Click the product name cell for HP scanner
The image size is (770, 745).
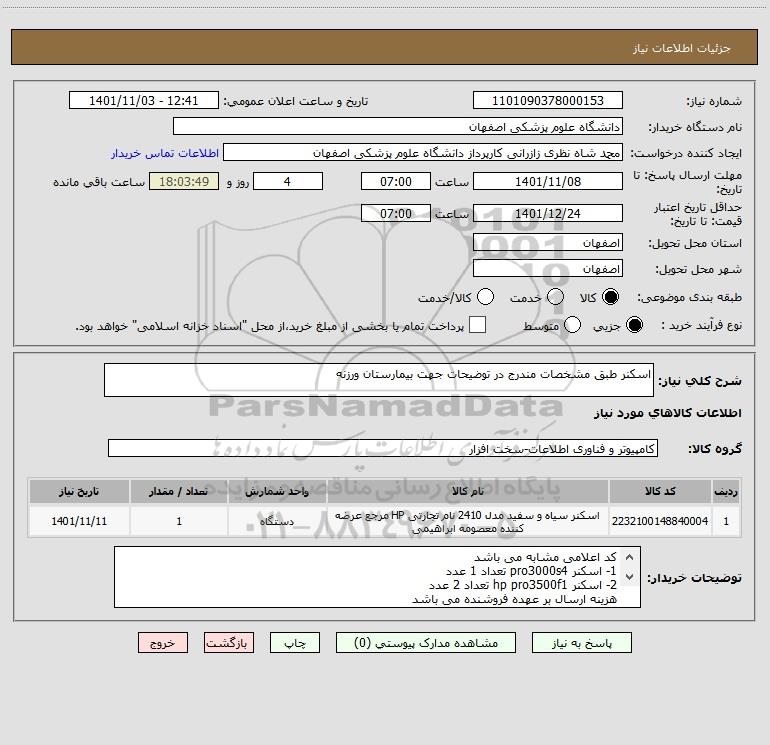click(468, 522)
